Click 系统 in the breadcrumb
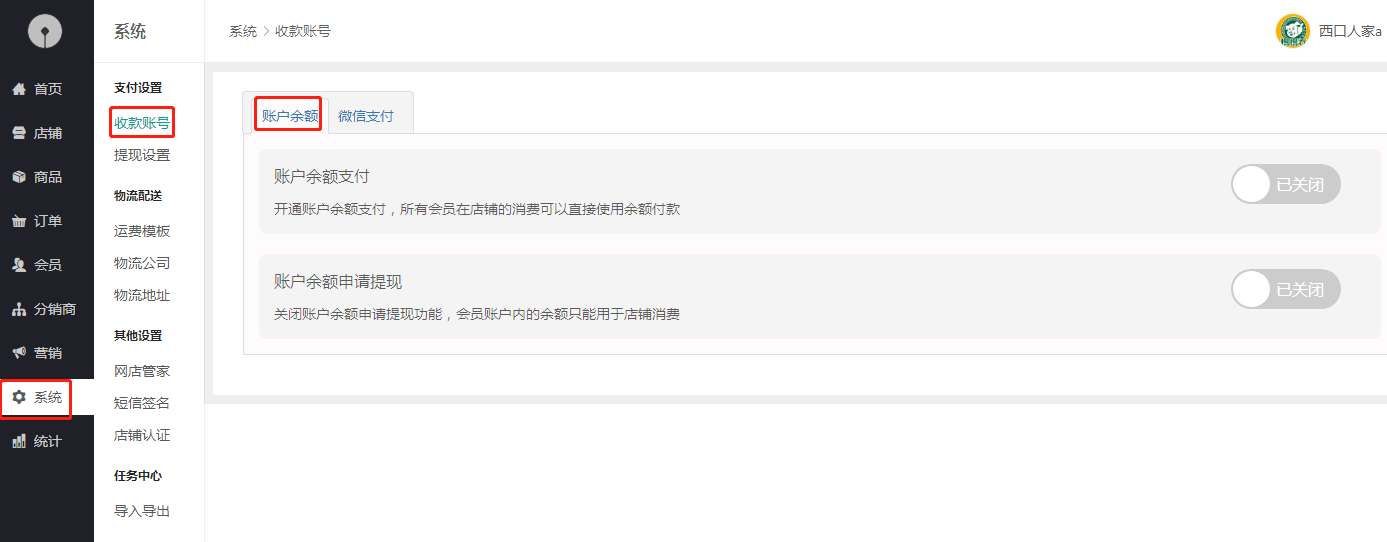 (x=243, y=31)
